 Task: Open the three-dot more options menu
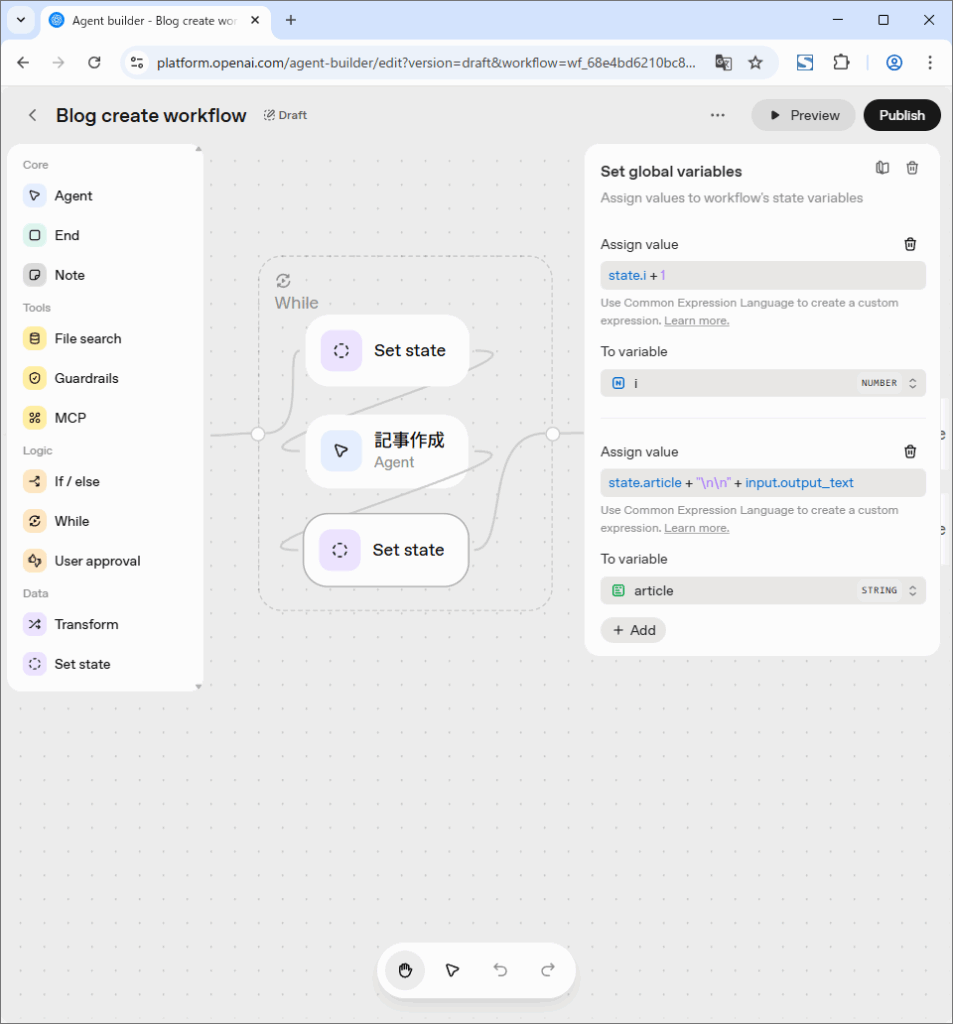717,115
